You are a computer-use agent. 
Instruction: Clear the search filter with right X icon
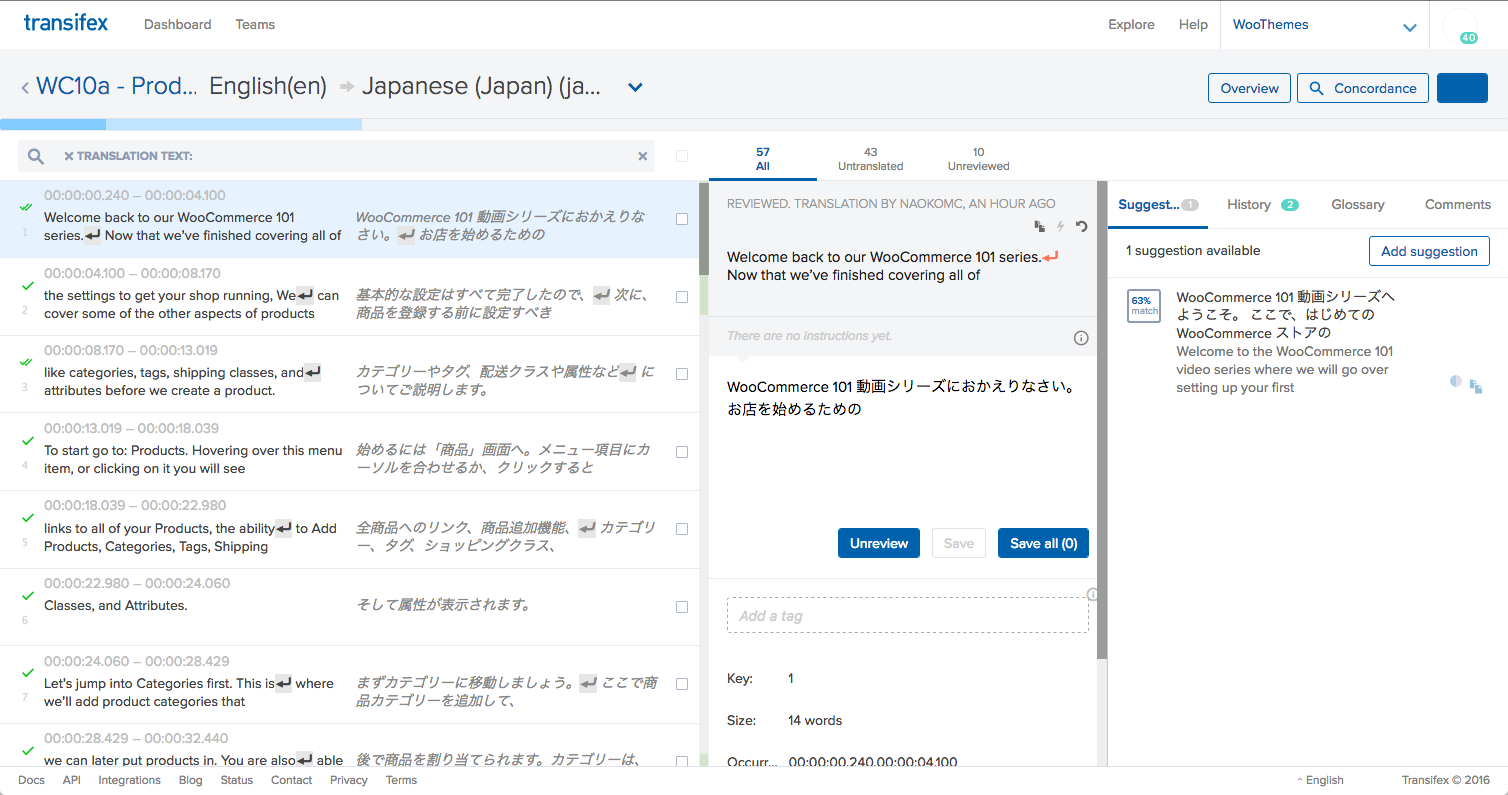click(643, 156)
